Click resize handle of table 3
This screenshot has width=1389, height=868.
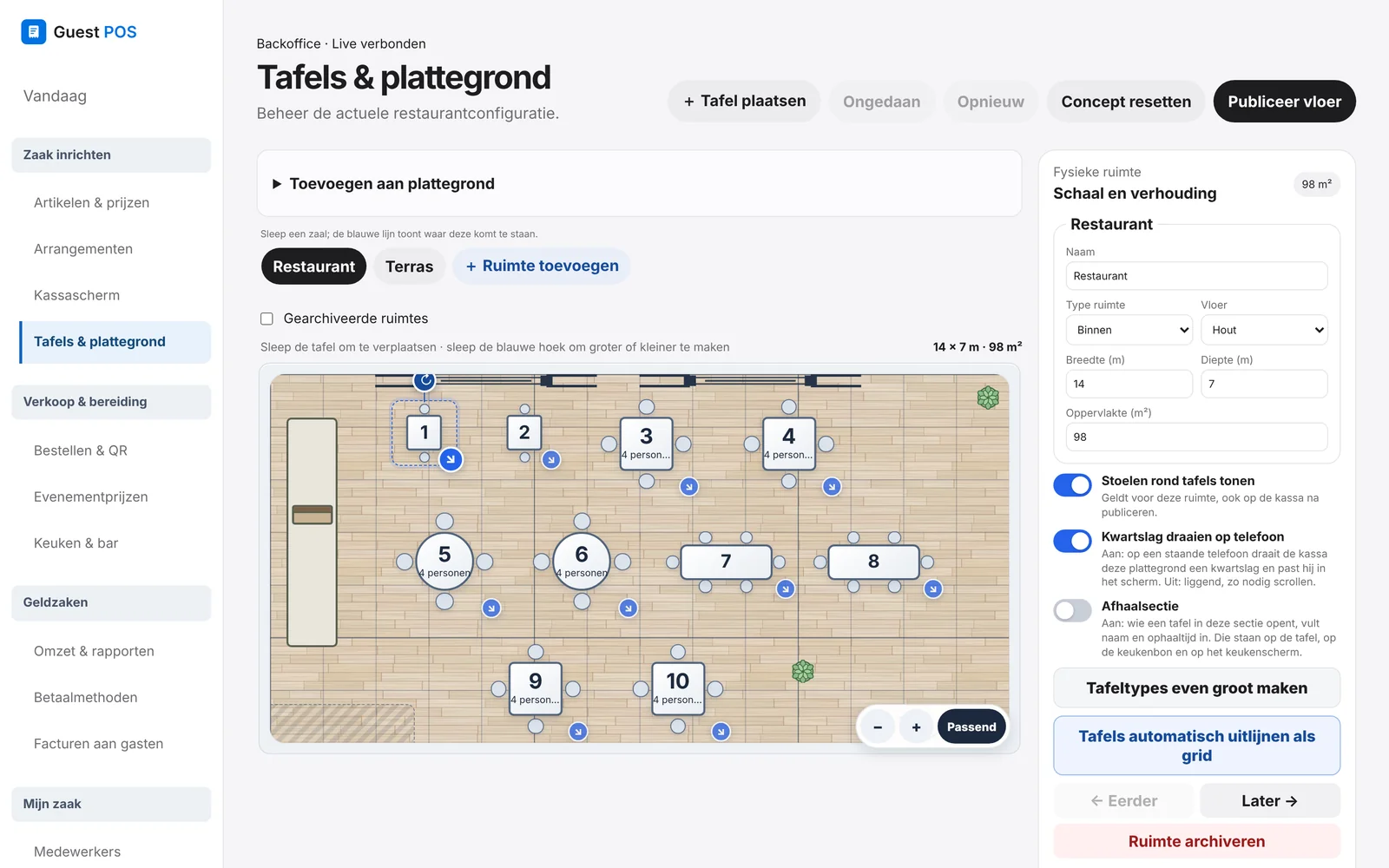689,487
